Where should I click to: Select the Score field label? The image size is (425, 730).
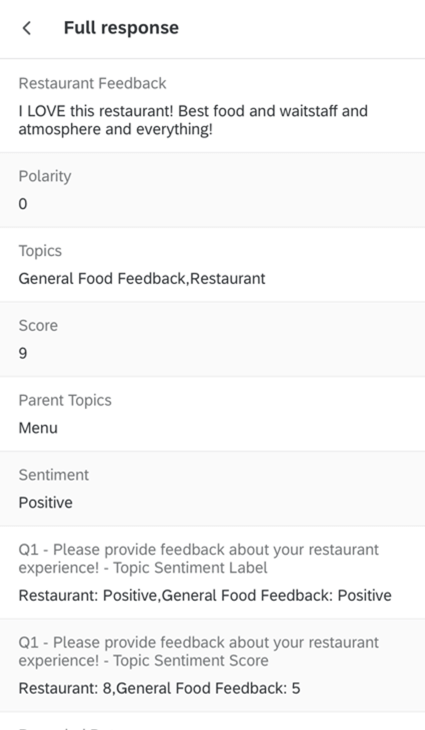(x=38, y=325)
